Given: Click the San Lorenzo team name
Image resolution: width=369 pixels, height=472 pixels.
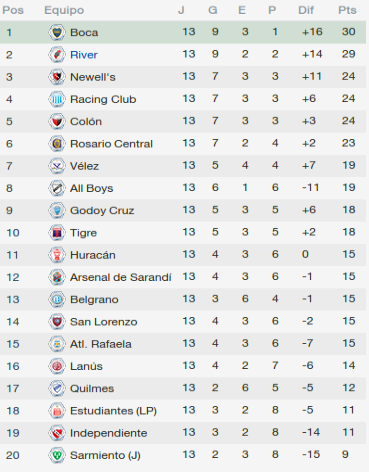Looking at the screenshot, I should (104, 322).
